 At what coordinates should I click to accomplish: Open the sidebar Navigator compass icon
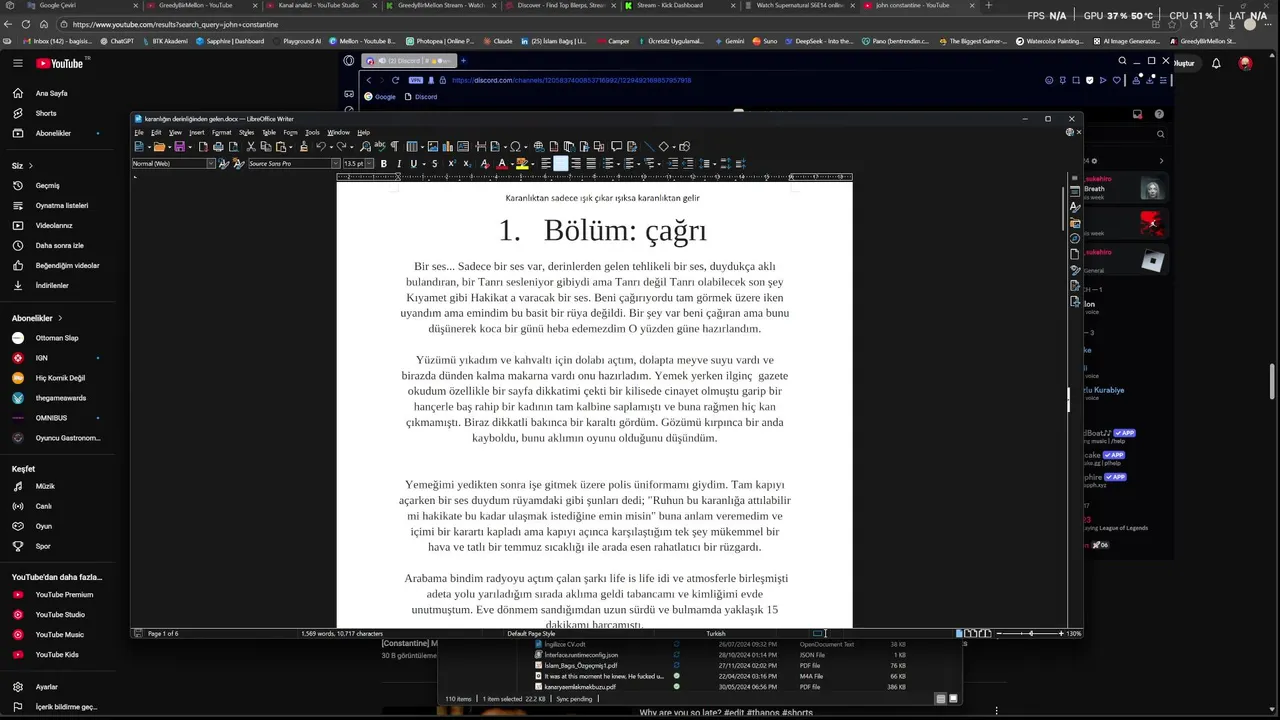point(1075,239)
